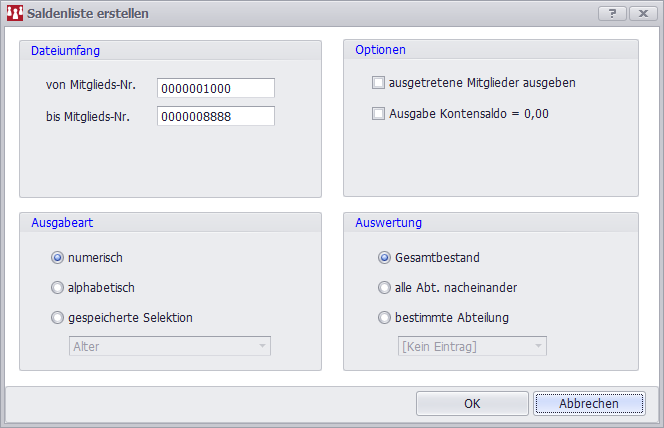Open help with the question mark button
Image resolution: width=664 pixels, height=428 pixels.
[x=611, y=14]
